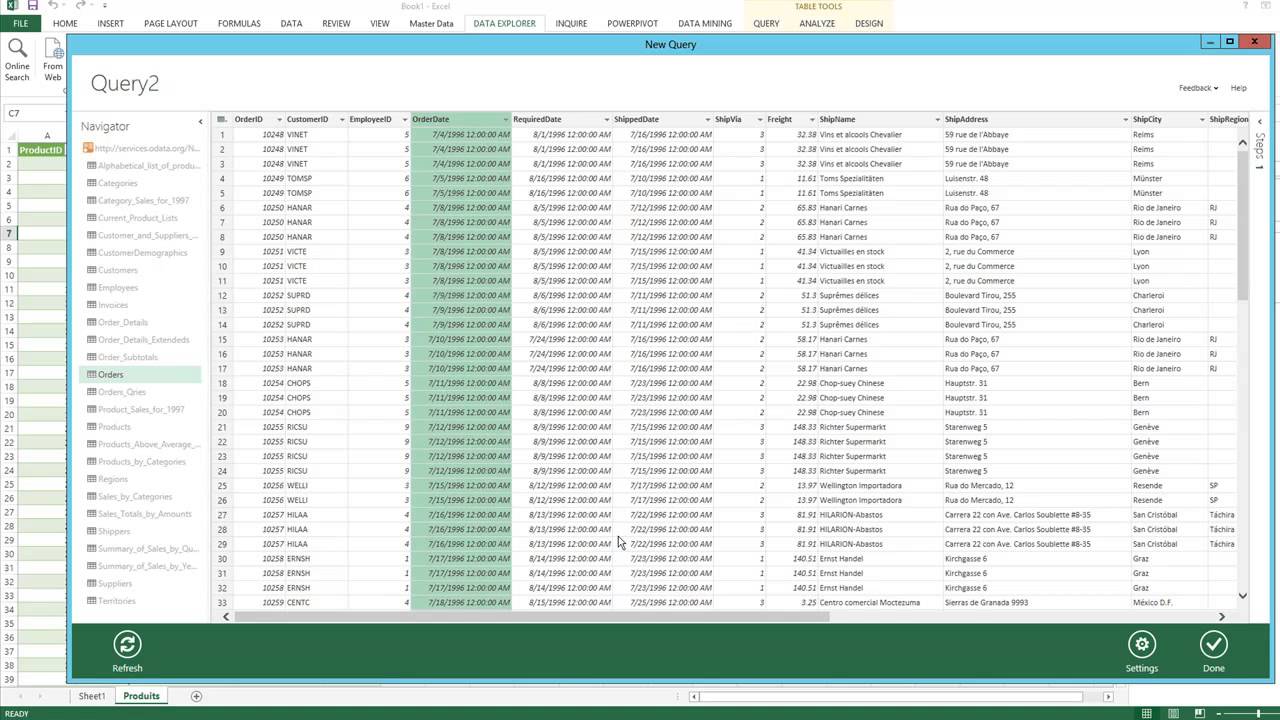1280x720 pixels.
Task: Click the ShipRegion column header
Action: [1227, 119]
